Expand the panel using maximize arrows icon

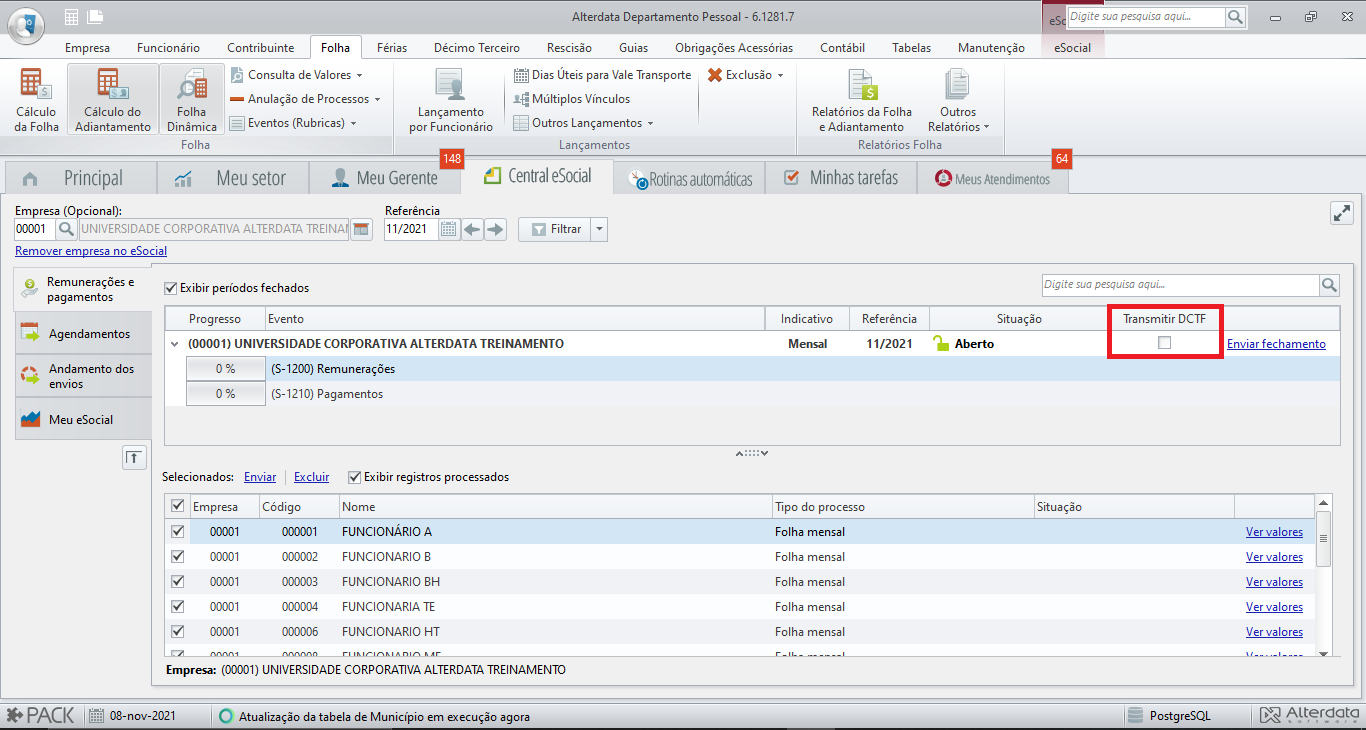click(1341, 212)
